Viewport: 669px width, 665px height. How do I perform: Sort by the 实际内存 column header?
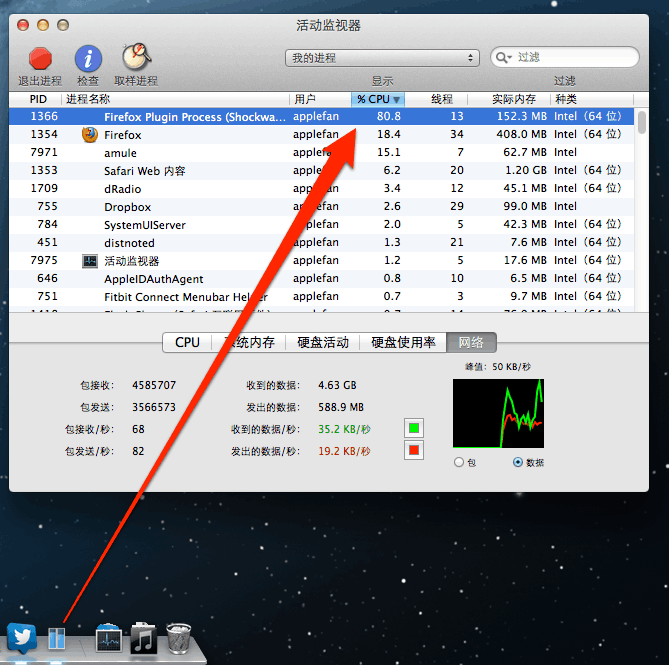point(509,99)
